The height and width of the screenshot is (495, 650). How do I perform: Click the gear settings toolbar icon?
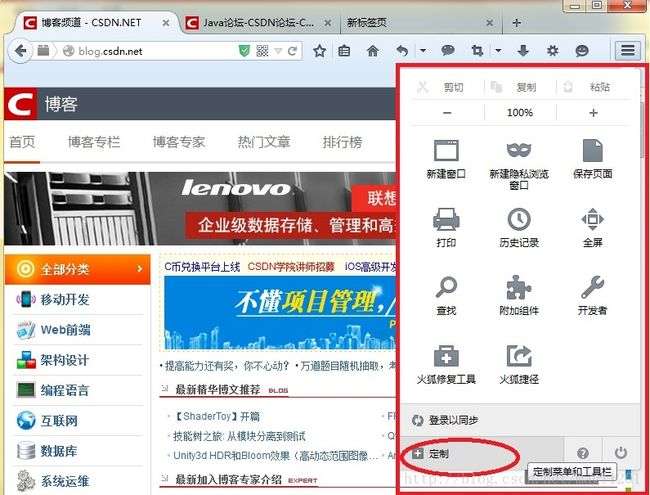(x=552, y=51)
